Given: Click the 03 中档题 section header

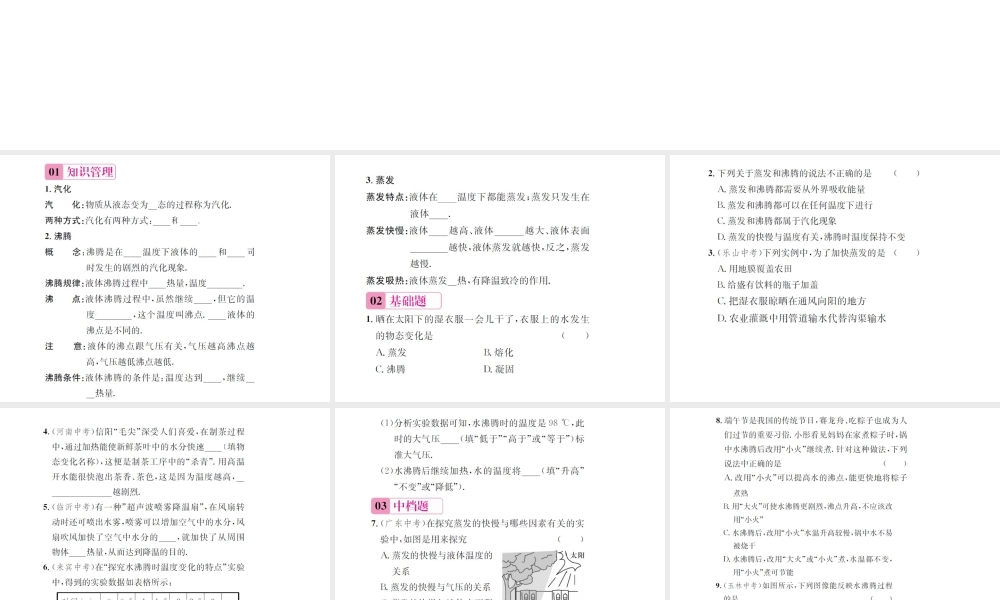Looking at the screenshot, I should pos(407,506).
